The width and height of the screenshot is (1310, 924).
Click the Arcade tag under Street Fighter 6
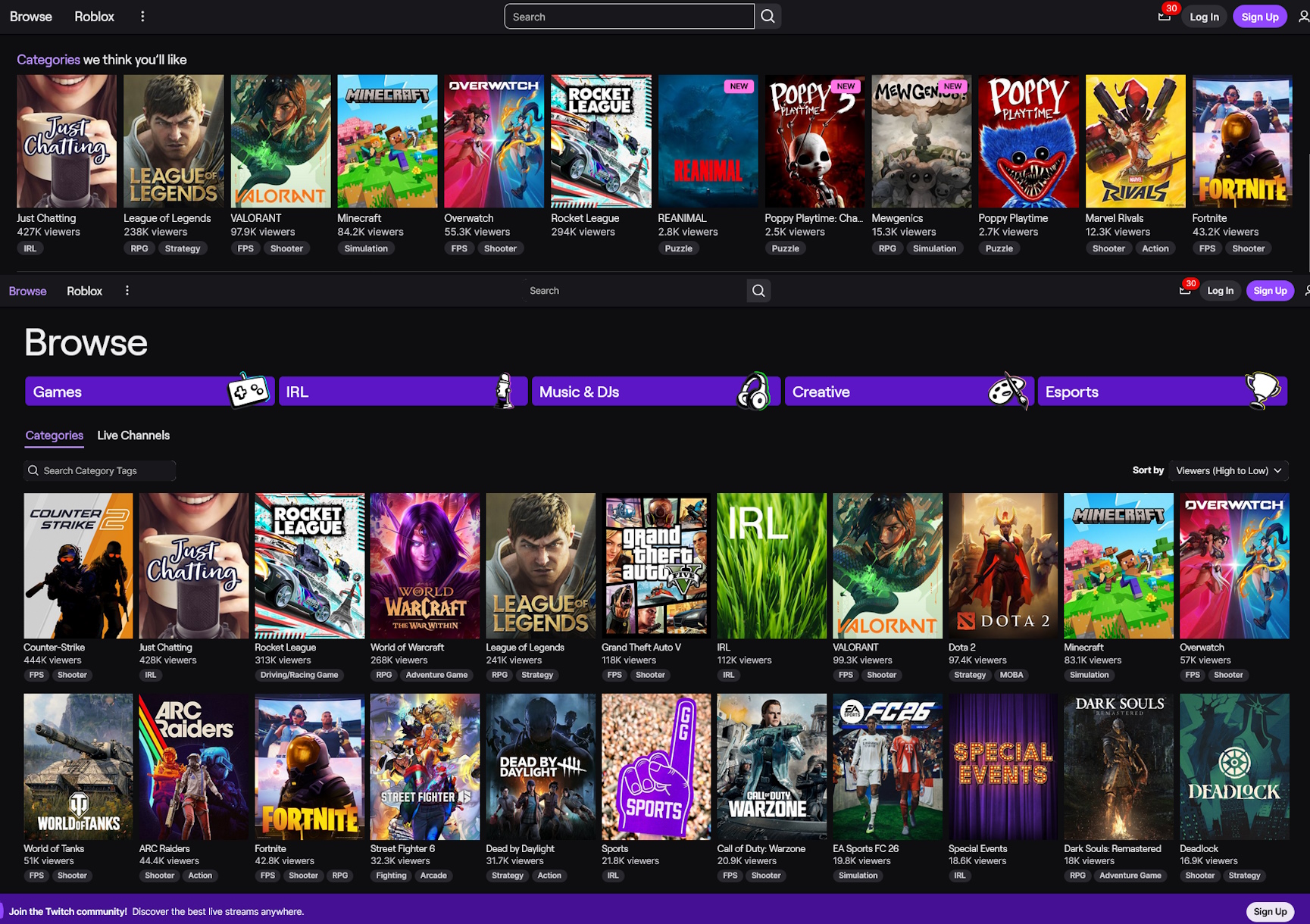(433, 876)
